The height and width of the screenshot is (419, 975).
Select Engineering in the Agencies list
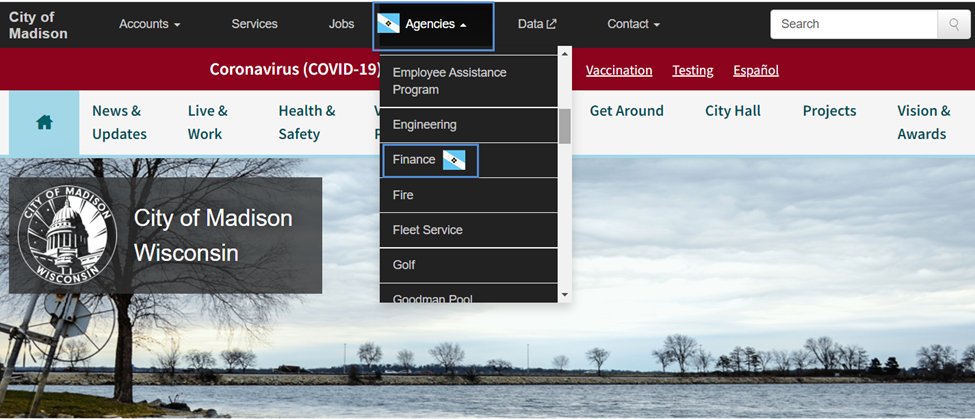(x=468, y=125)
